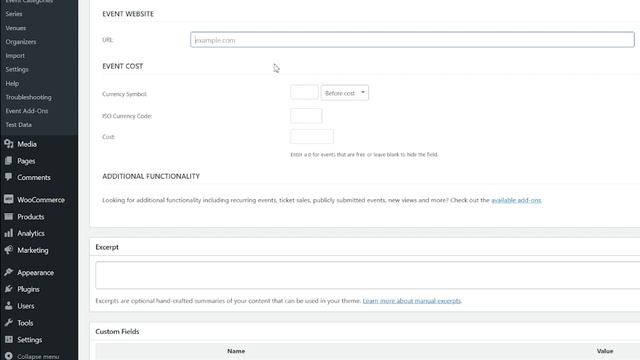Open Learn more about manual excerpts link
This screenshot has height=360, width=640.
tap(412, 301)
